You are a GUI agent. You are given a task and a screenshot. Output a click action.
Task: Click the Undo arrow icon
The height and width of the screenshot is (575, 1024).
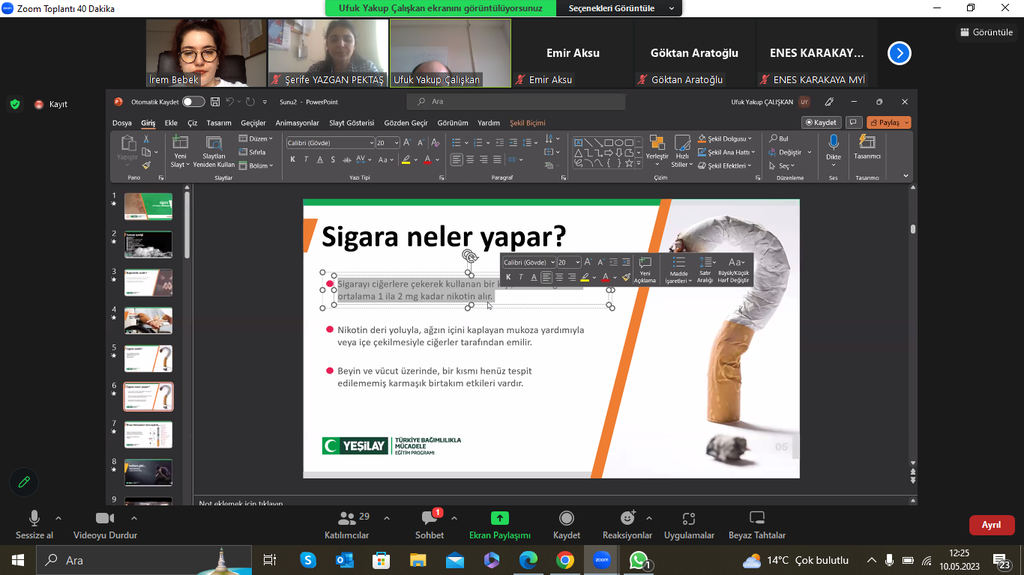click(x=229, y=102)
